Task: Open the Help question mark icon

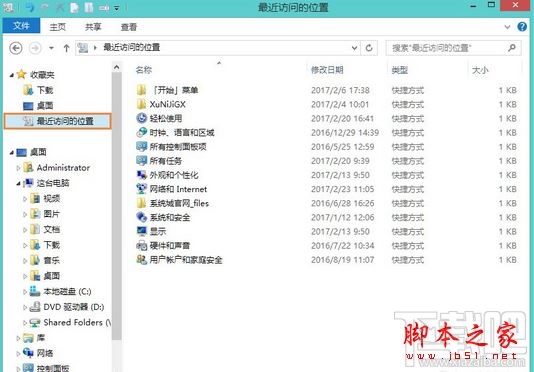Action: pos(522,27)
